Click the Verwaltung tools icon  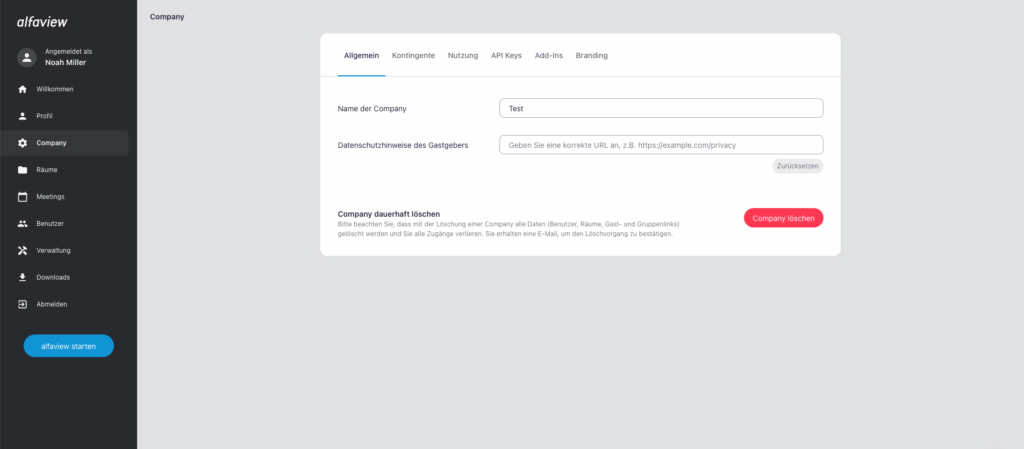22,250
